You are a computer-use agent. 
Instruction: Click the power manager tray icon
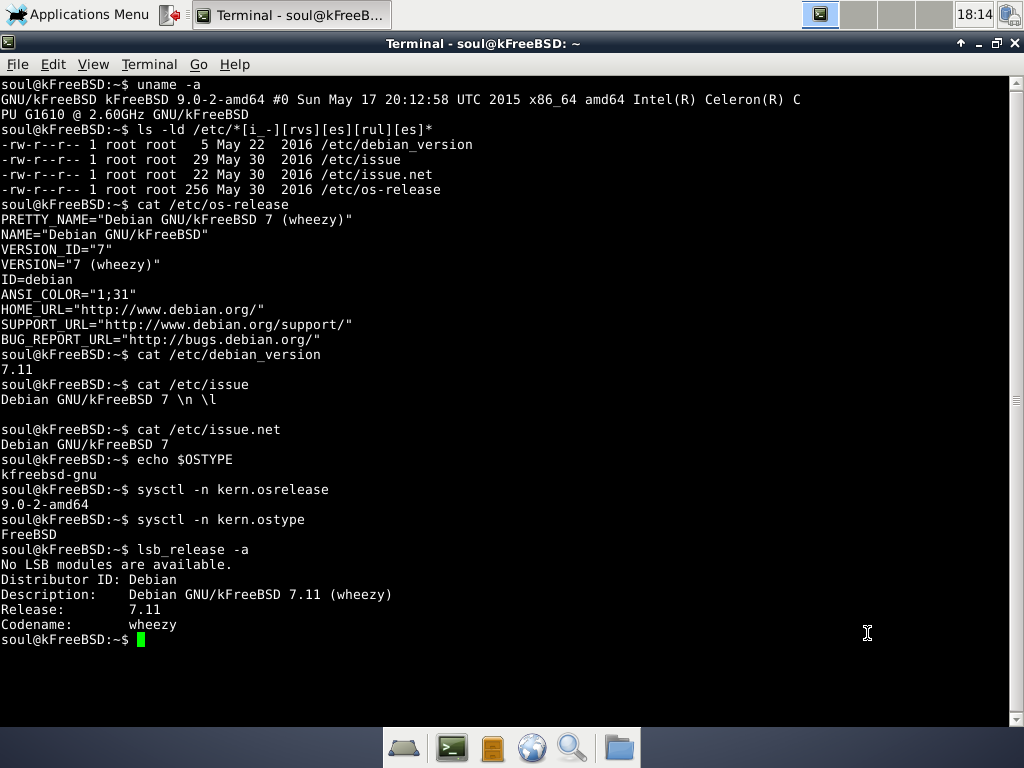tap(1010, 14)
